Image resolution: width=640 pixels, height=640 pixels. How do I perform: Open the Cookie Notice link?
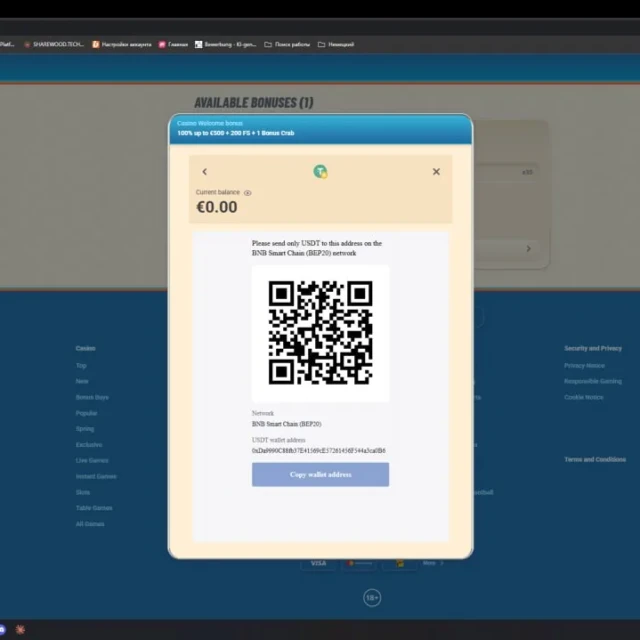pos(583,397)
